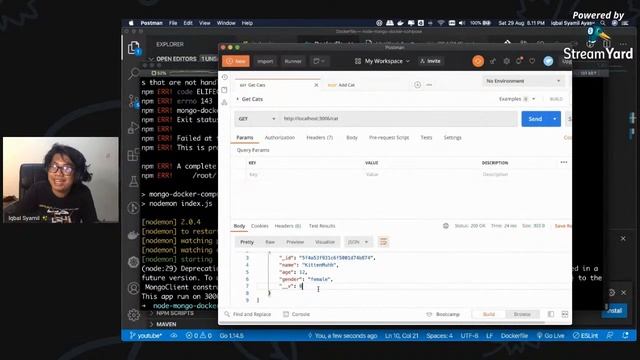Select the Tests tab

pyautogui.click(x=426, y=138)
